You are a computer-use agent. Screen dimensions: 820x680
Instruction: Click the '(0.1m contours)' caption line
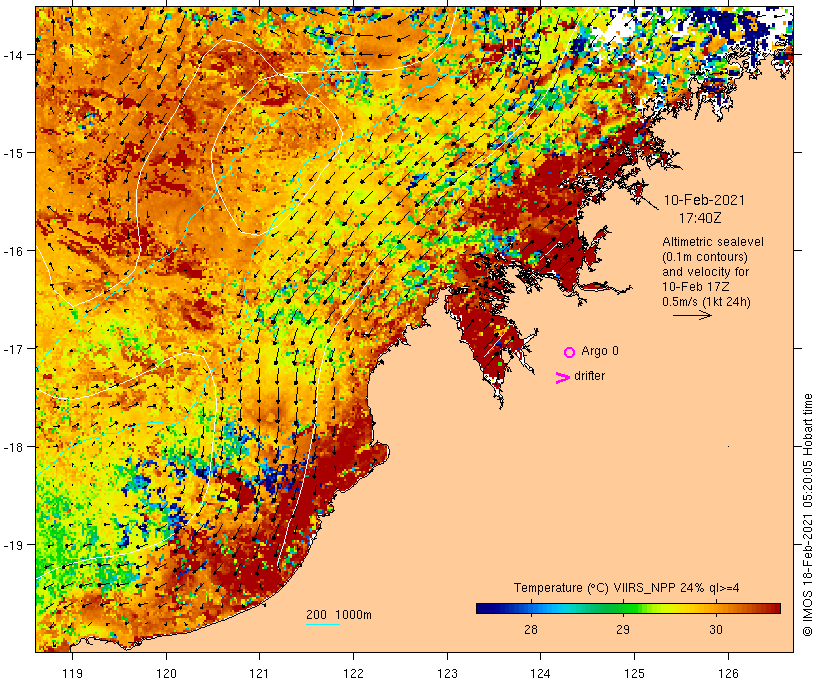click(x=705, y=257)
